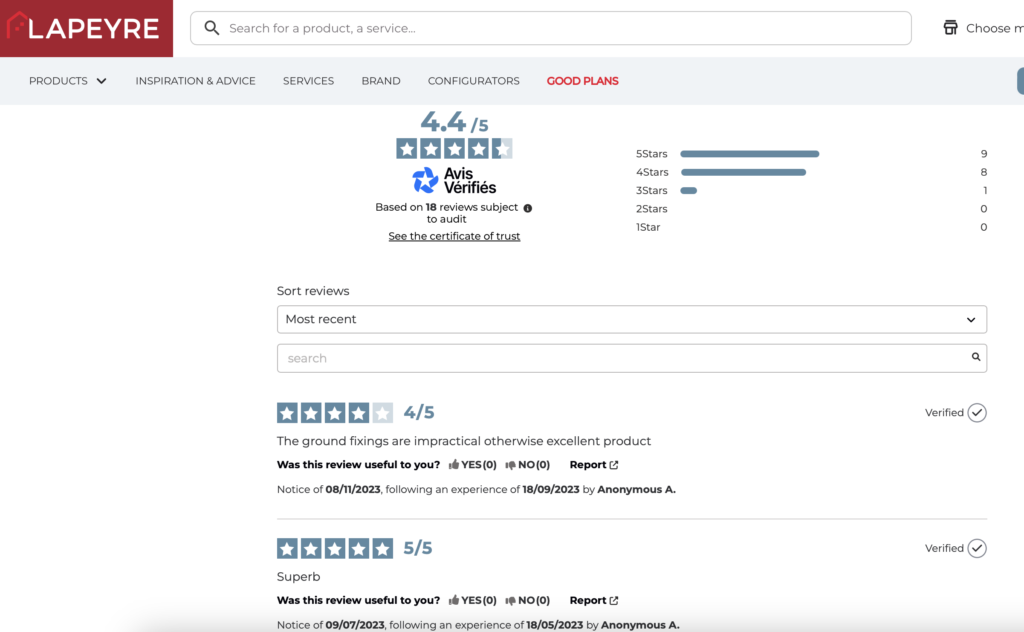Click the Sort reviews label

point(313,291)
